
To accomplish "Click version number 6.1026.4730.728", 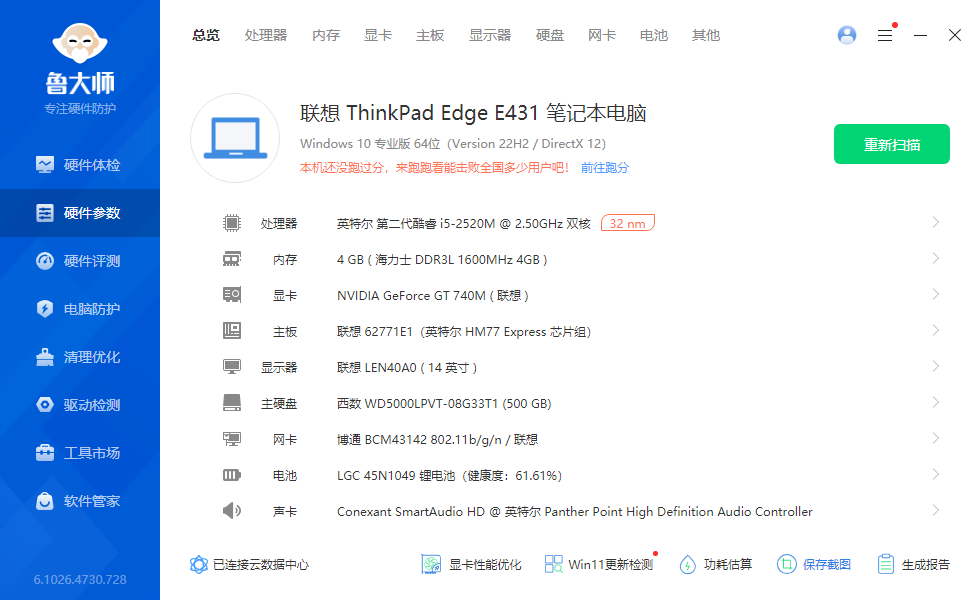I will point(80,579).
